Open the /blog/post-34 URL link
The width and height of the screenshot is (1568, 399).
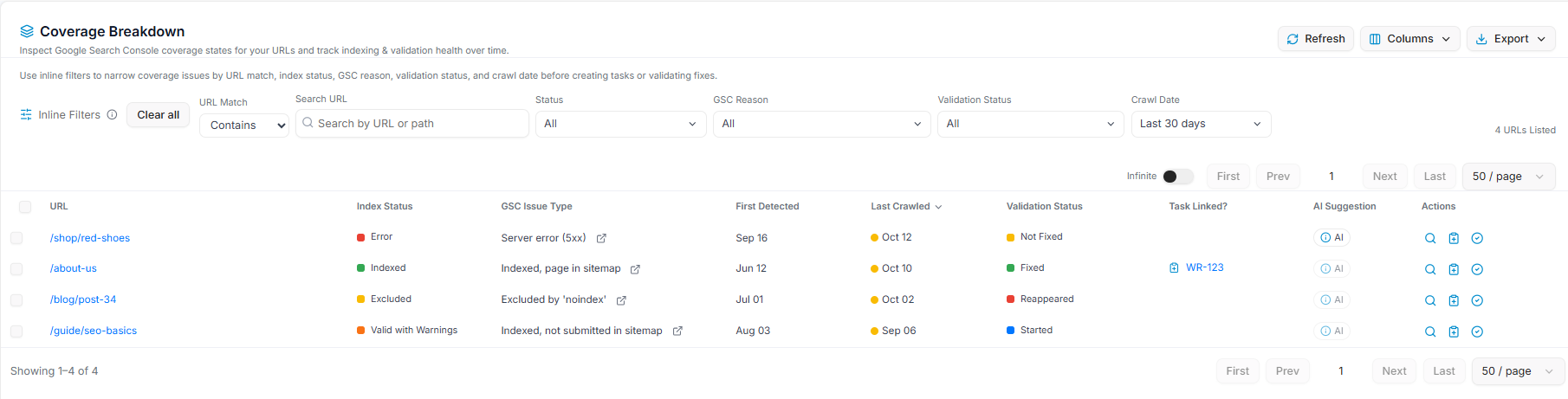[83, 299]
